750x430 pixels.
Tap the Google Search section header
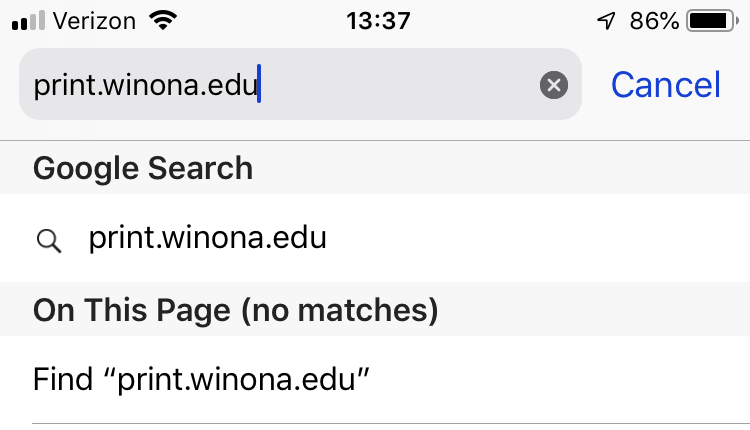pos(143,168)
